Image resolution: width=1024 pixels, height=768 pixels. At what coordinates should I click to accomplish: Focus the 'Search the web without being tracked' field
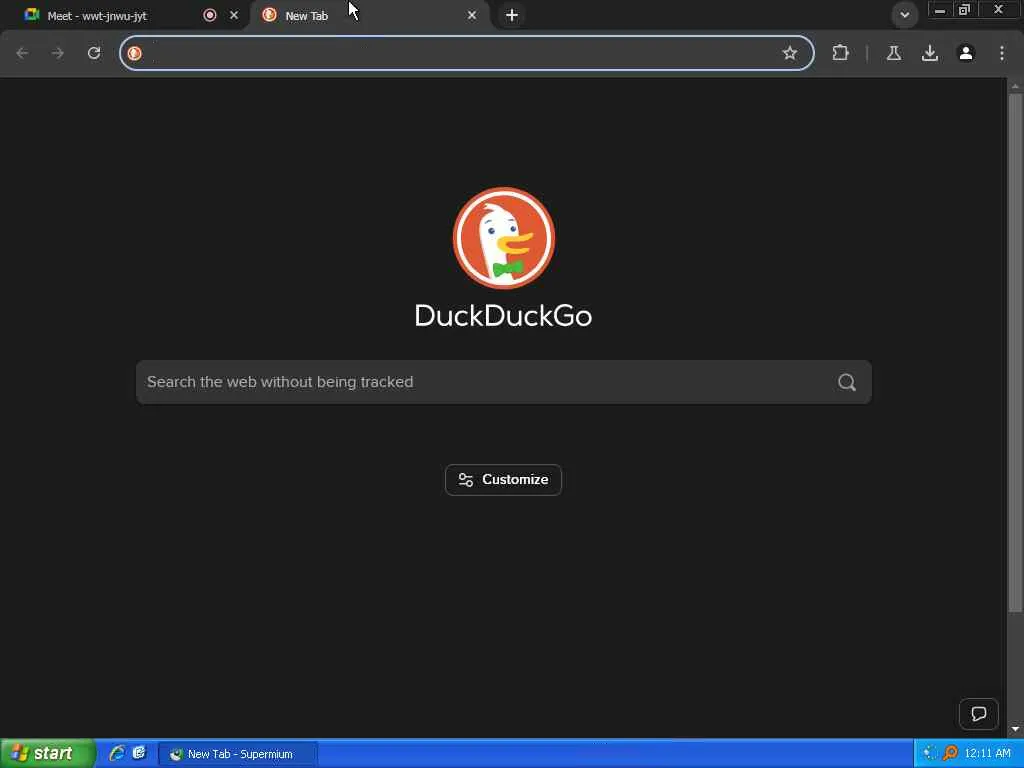(504, 382)
